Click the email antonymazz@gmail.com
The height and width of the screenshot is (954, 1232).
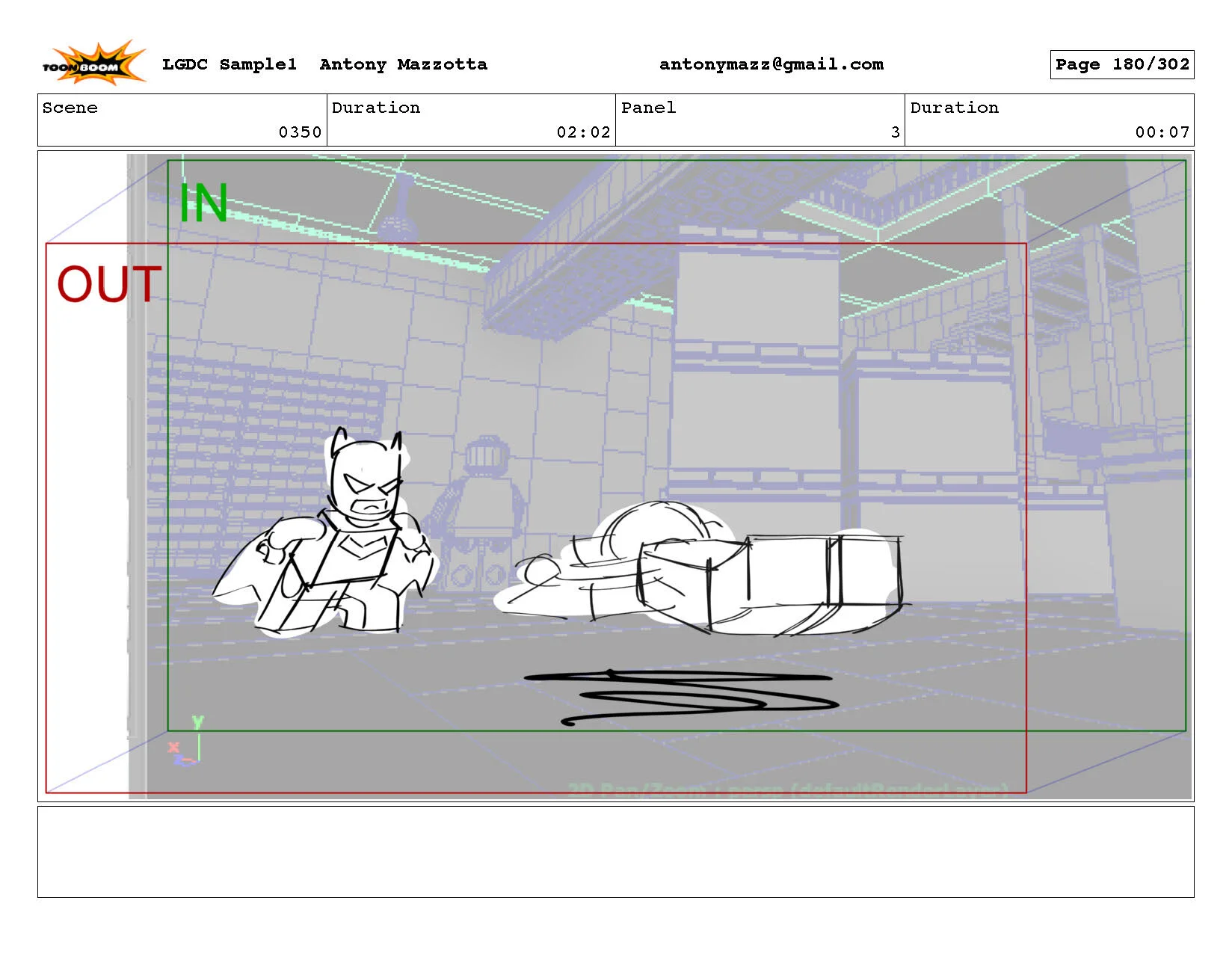pos(771,64)
